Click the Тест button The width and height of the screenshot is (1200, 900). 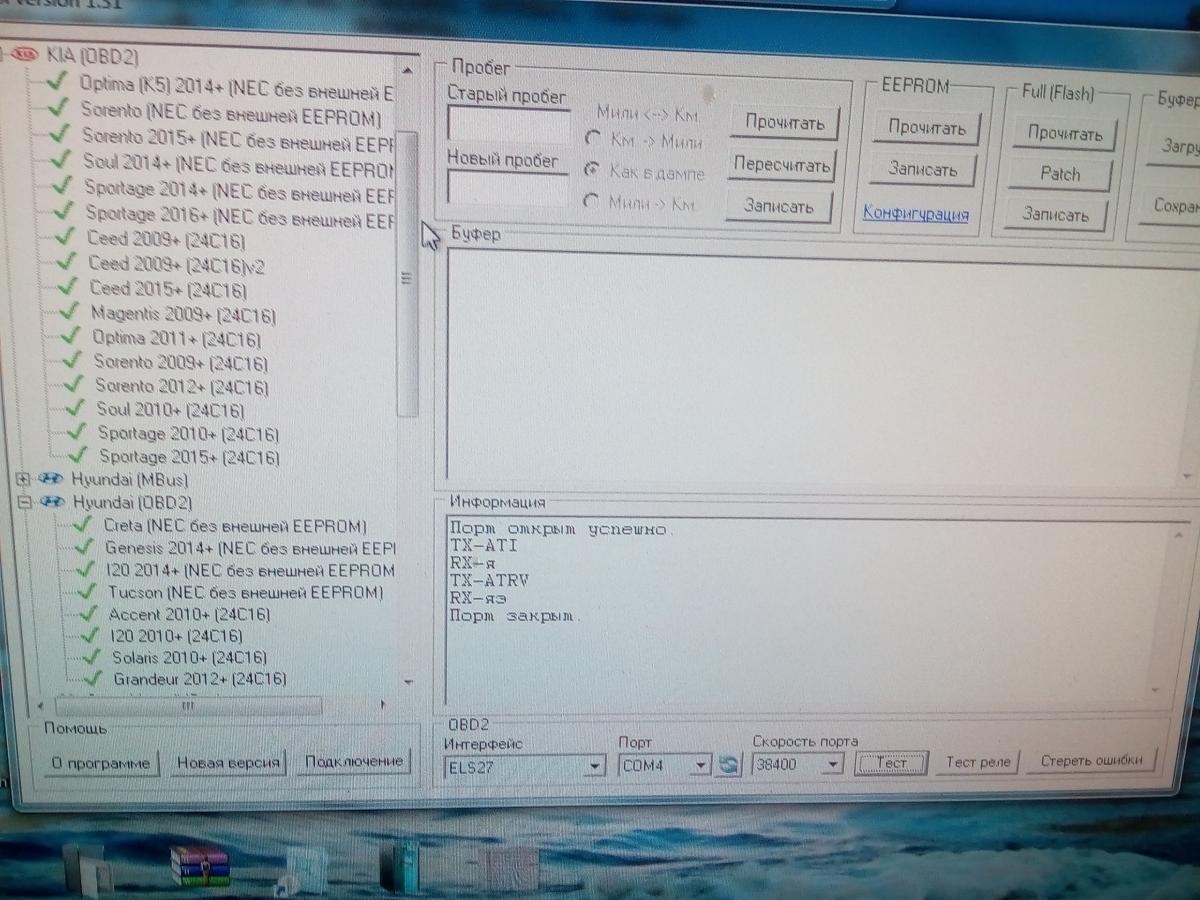pos(891,763)
